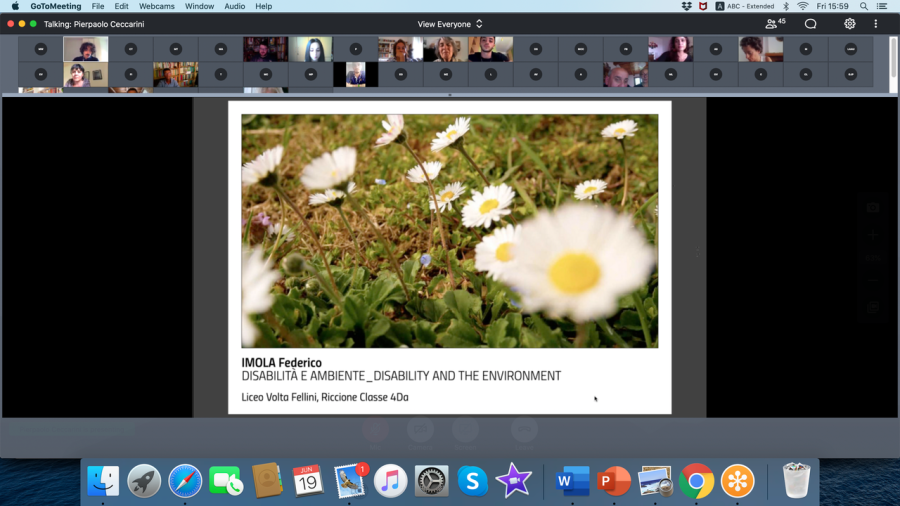Open PowerPoint from the Dock

click(614, 481)
